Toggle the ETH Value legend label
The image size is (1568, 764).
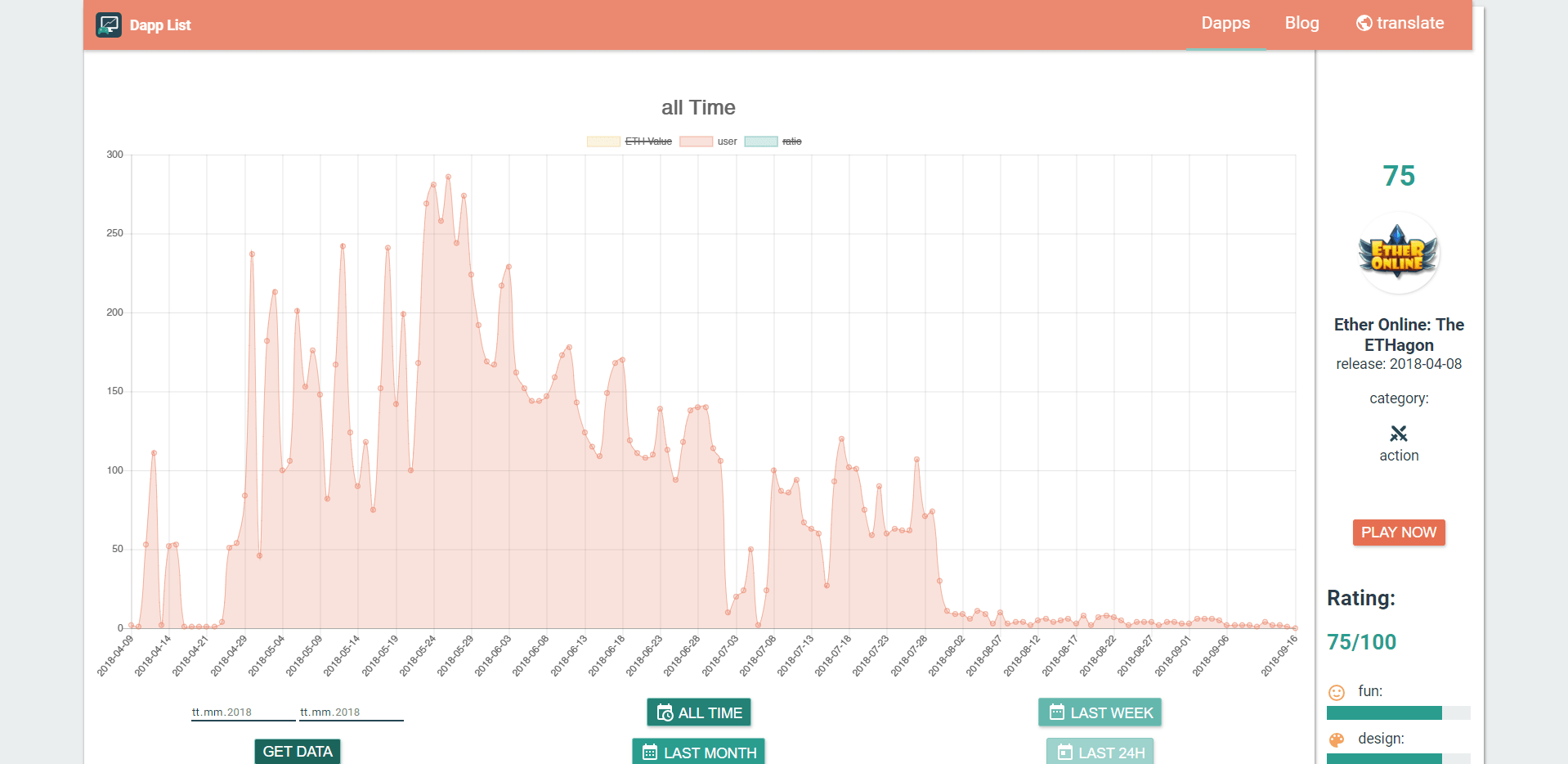(648, 142)
